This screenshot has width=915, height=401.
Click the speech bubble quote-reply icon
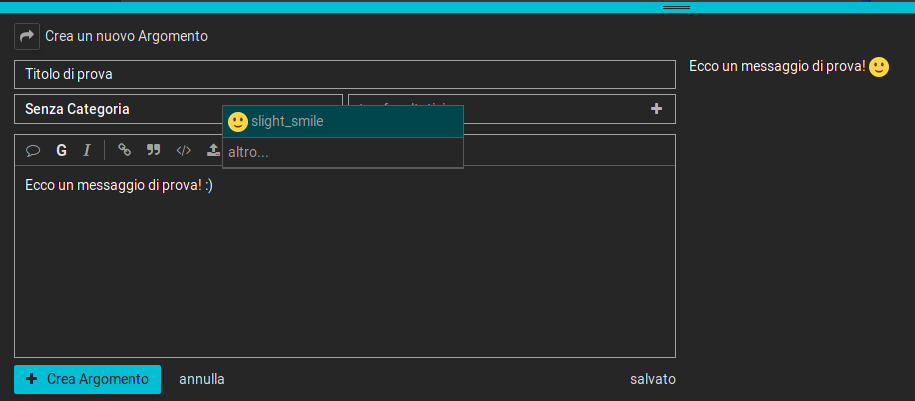point(32,150)
